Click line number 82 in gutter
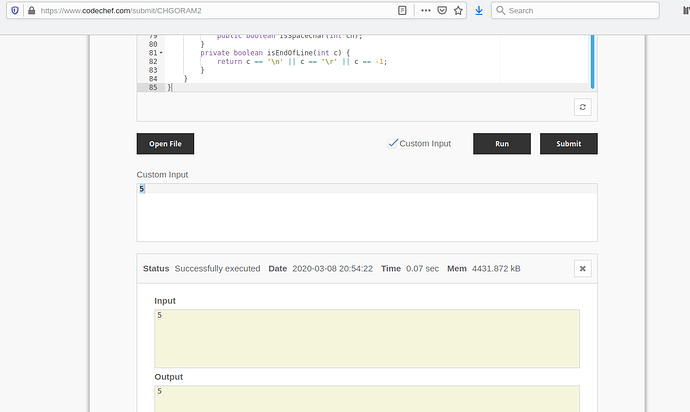690x412 pixels. [x=153, y=62]
